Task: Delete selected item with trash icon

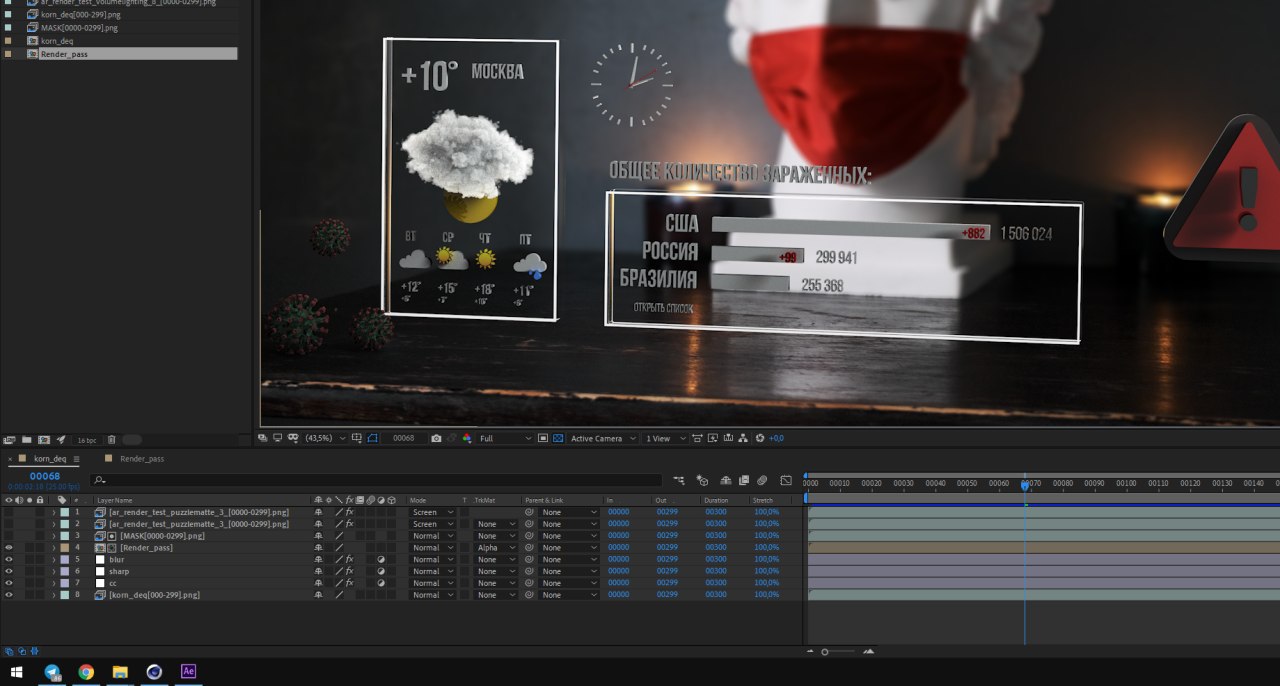Action: [112, 439]
